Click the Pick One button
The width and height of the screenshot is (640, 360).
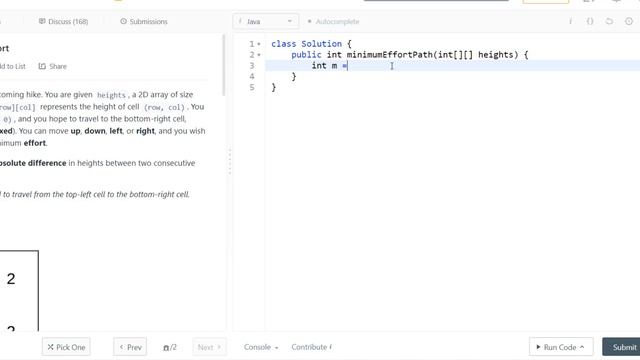coord(66,347)
